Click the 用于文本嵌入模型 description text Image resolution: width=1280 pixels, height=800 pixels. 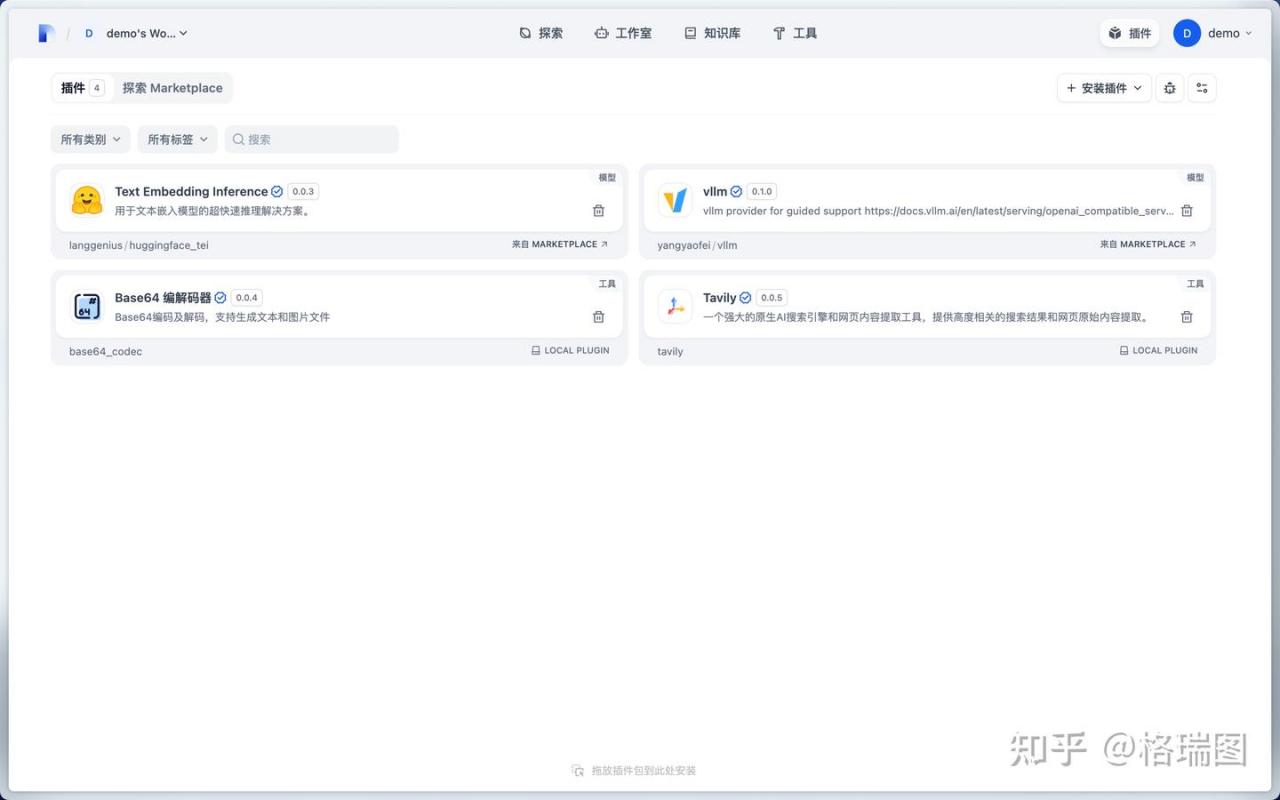(212, 211)
